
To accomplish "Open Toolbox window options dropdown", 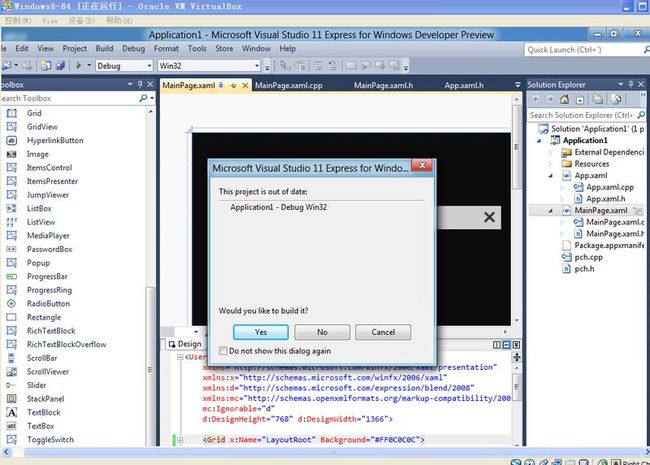I will click(x=130, y=85).
